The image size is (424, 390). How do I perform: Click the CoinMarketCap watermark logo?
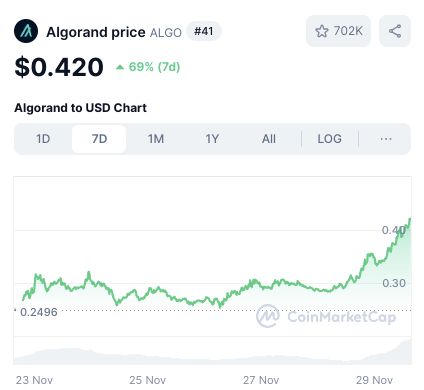click(x=268, y=316)
